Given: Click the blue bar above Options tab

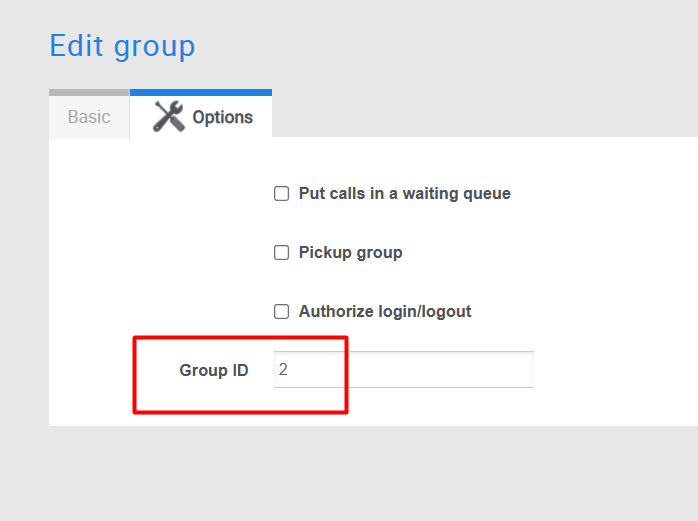Looking at the screenshot, I should point(201,92).
